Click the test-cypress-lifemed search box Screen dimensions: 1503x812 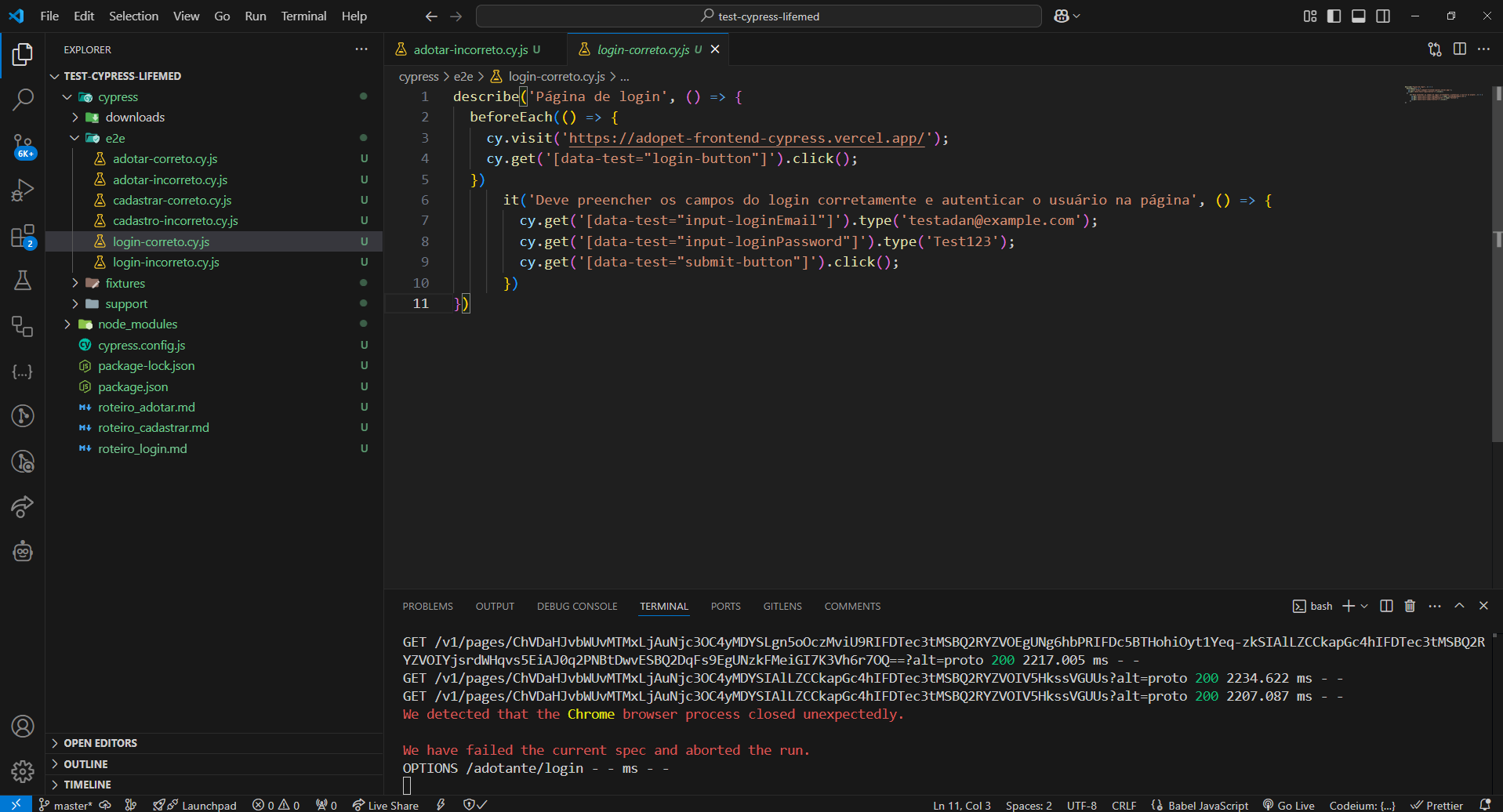click(759, 16)
